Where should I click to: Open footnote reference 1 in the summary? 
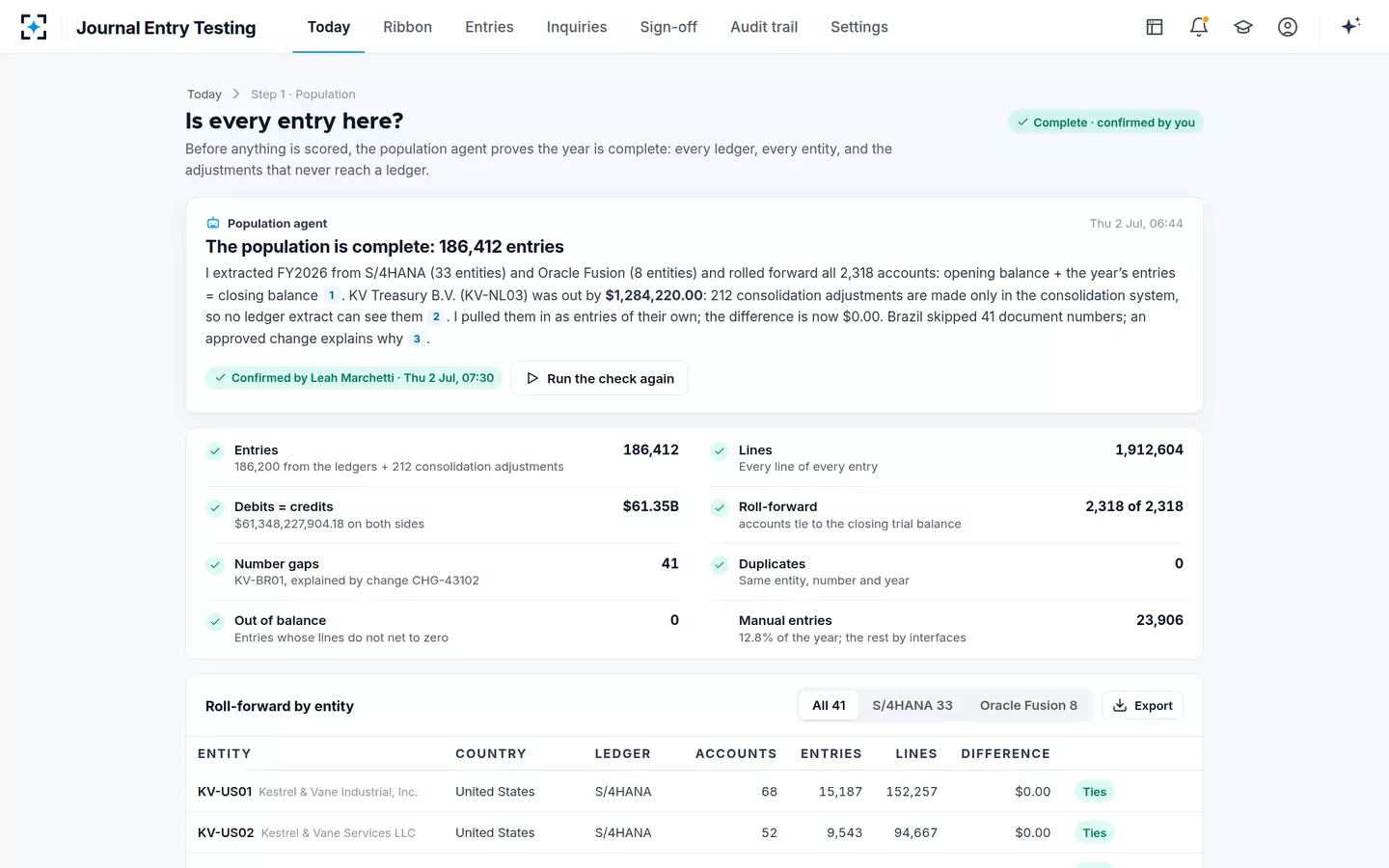[x=332, y=295]
